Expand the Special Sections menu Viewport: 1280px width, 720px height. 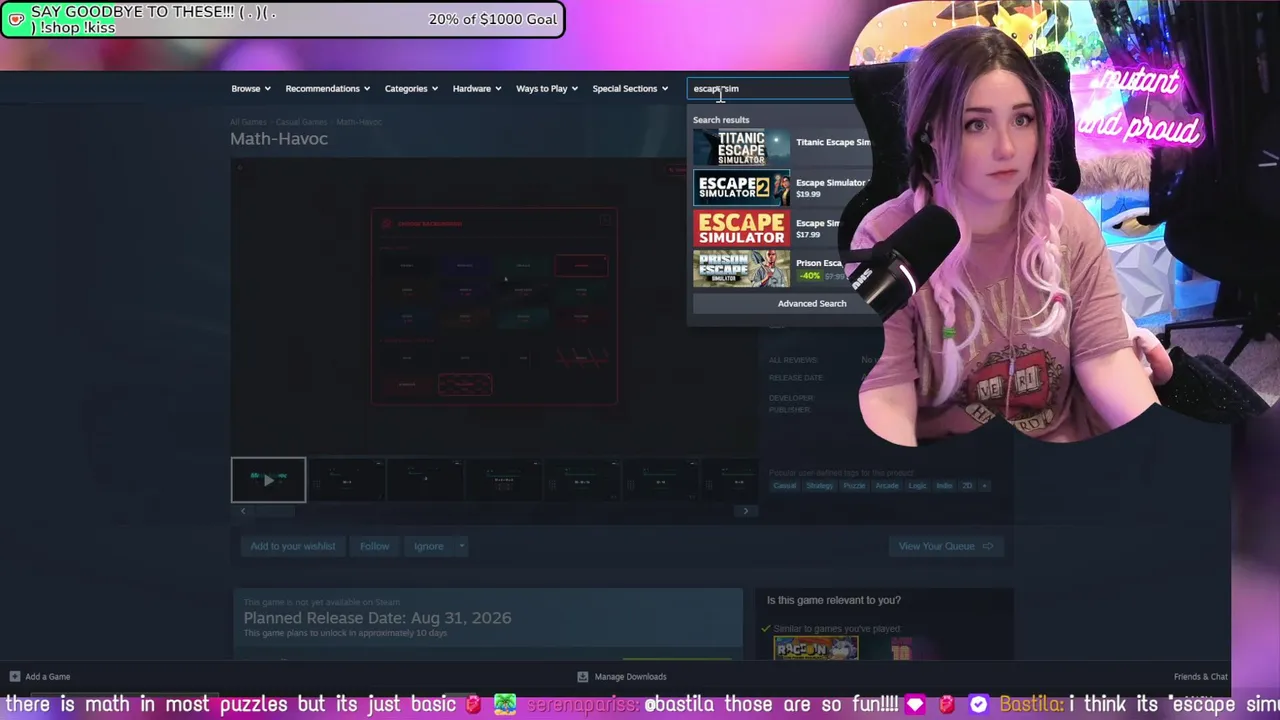pyautogui.click(x=630, y=89)
